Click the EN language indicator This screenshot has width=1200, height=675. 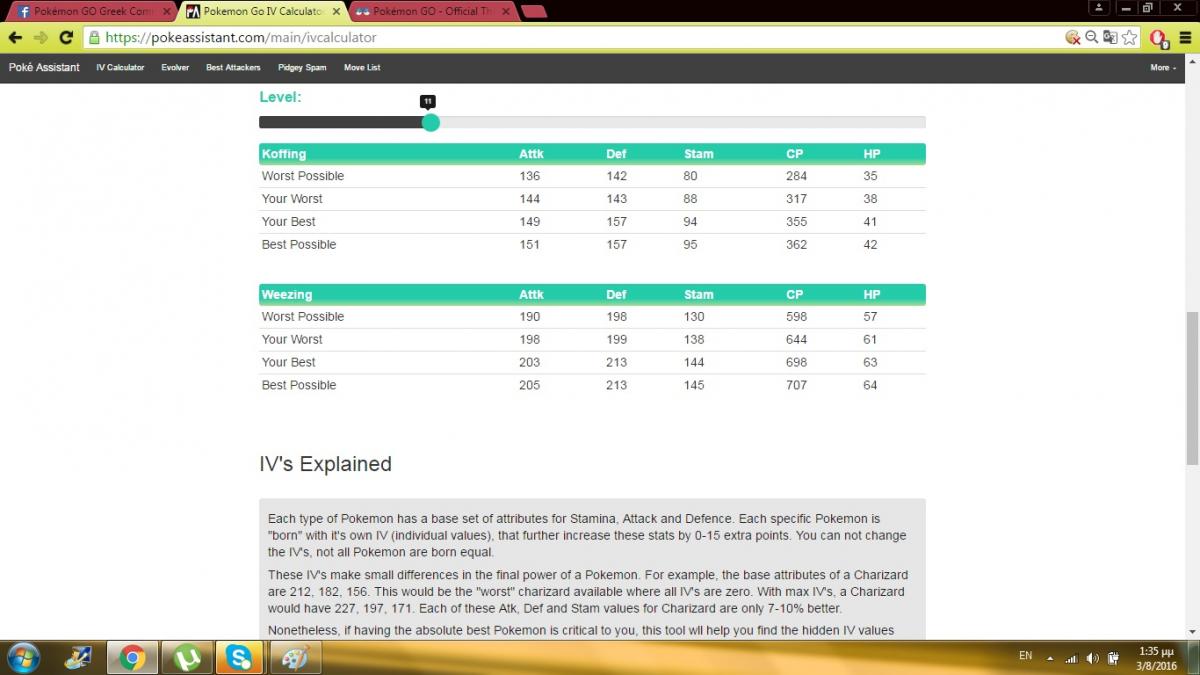[1025, 656]
